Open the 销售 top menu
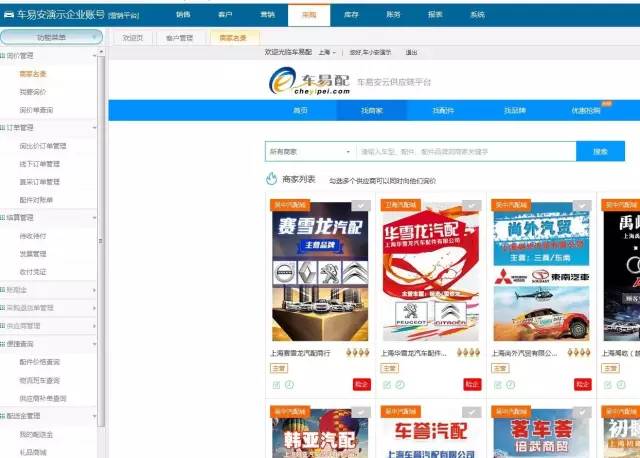Viewport: 640px width, 458px height. (x=183, y=15)
